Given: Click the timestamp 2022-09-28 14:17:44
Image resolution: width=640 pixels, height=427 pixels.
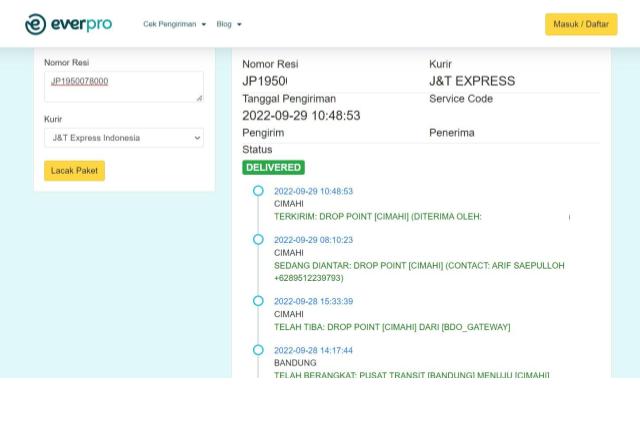Looking at the screenshot, I should coord(313,350).
